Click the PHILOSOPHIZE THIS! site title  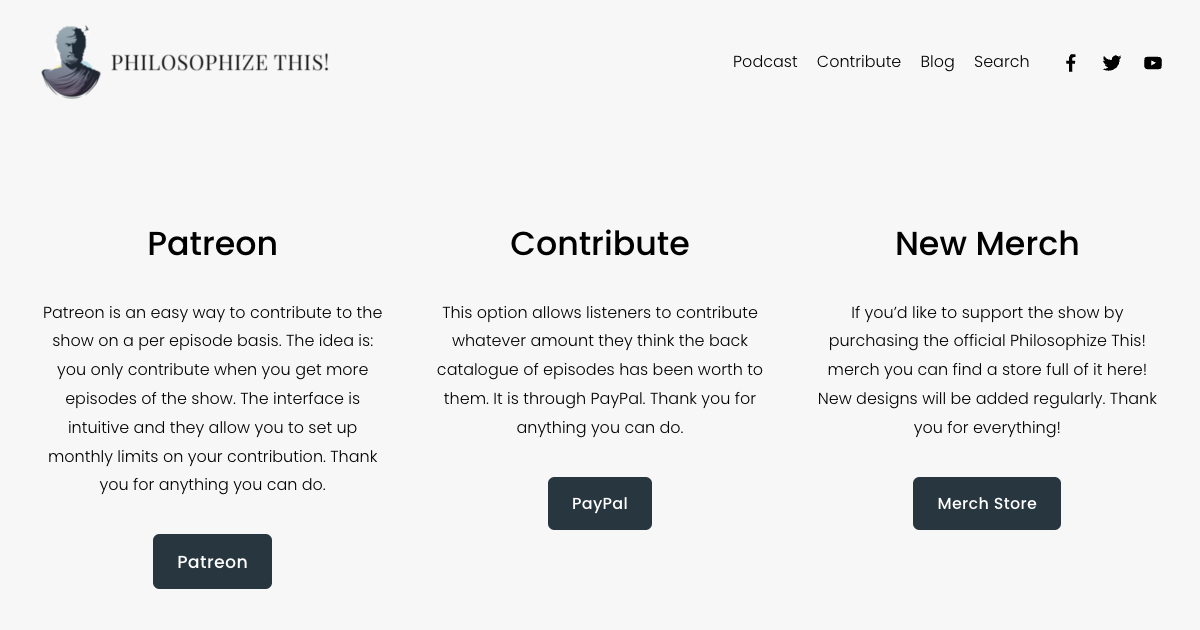[x=220, y=62]
